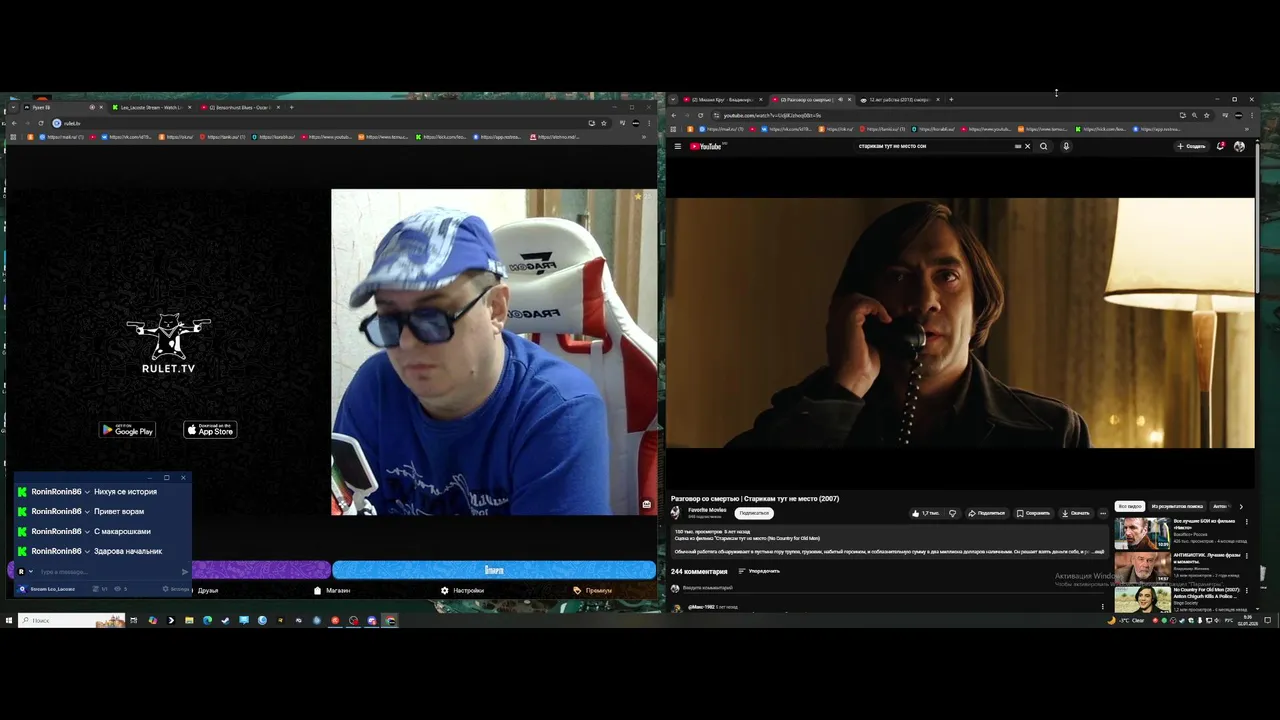Click the Get it on Google Play badge

pos(127,430)
